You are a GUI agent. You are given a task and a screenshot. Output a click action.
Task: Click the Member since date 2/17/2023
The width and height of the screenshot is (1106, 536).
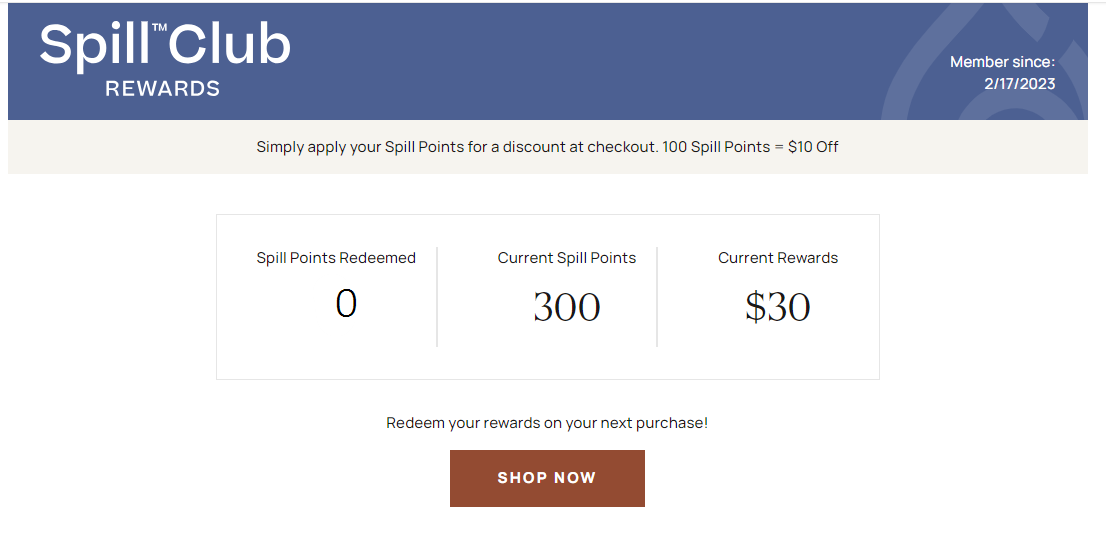pos(1019,84)
